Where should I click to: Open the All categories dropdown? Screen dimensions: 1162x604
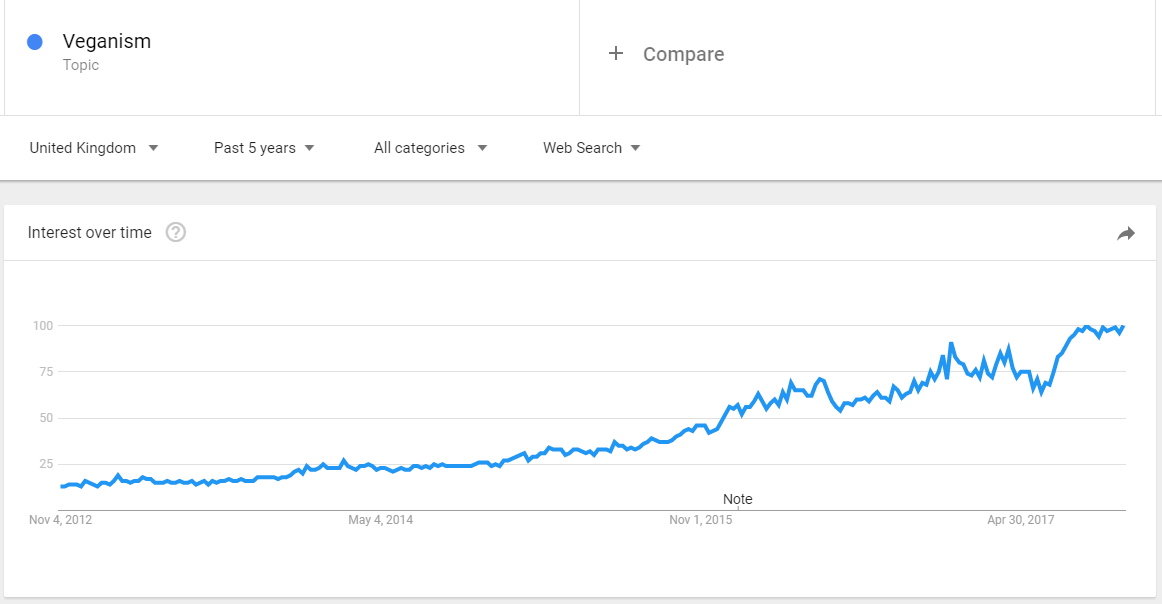tap(430, 148)
